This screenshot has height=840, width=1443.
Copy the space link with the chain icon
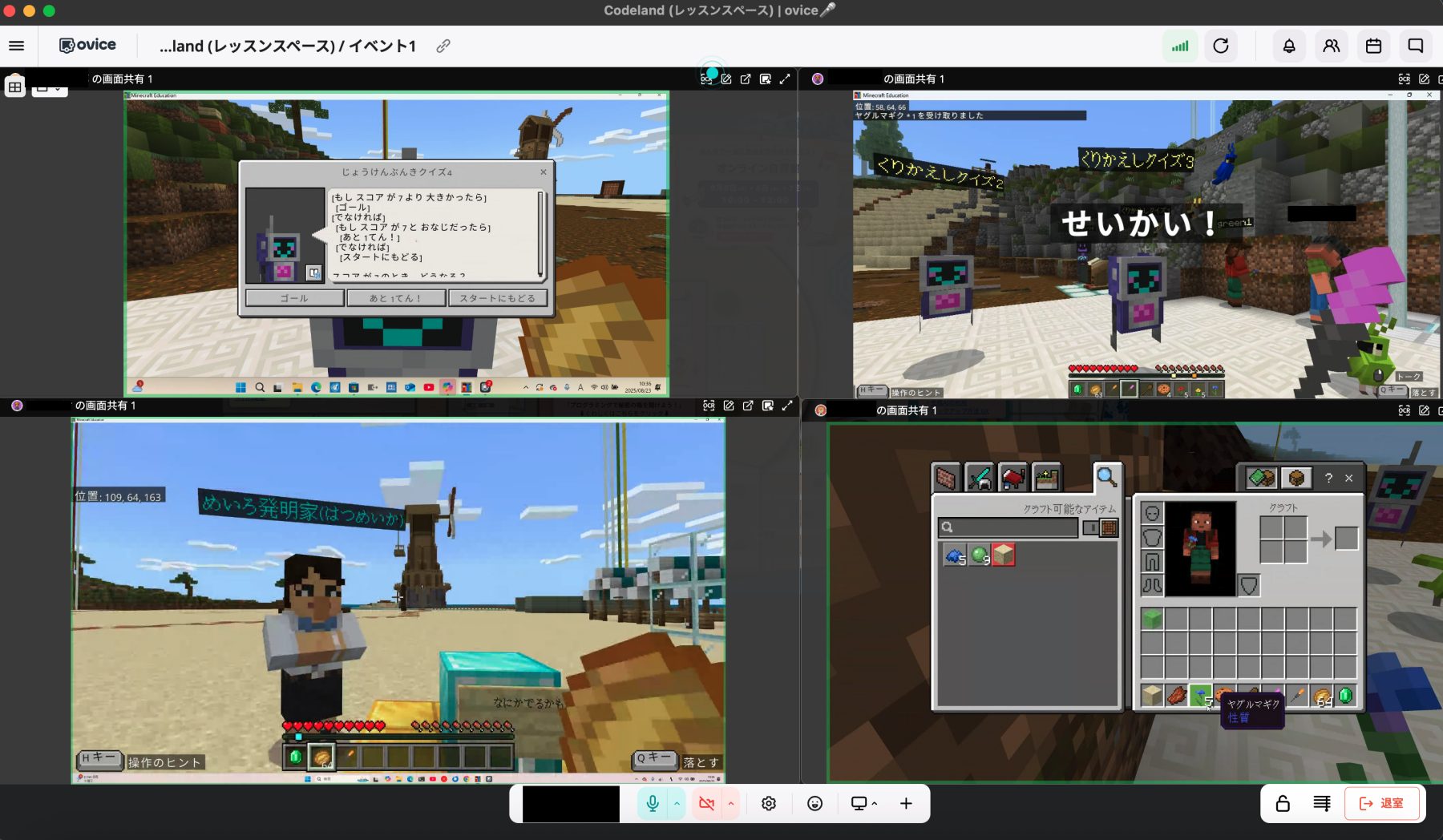(443, 46)
